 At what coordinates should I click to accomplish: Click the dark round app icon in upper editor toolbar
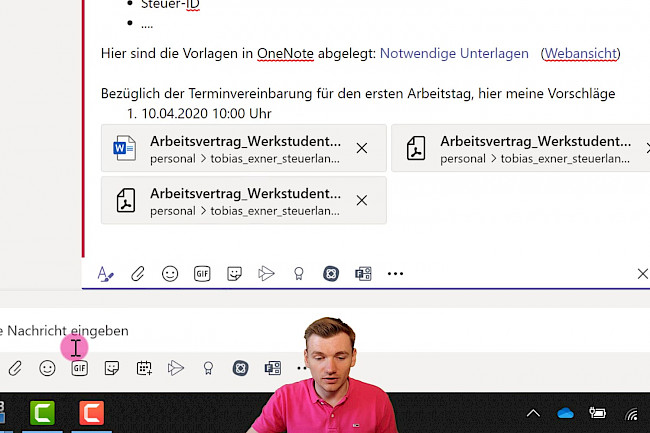point(331,274)
